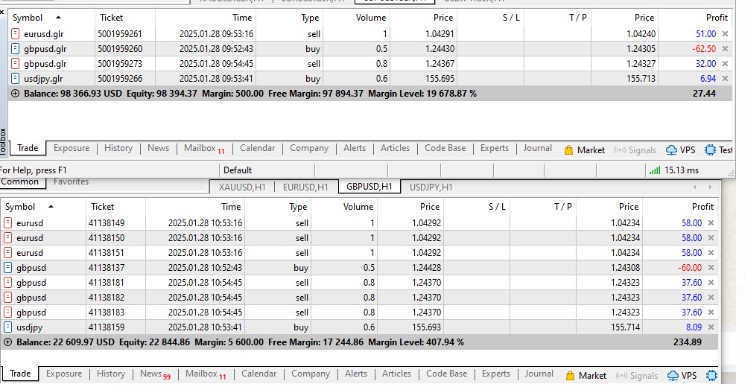Screen dimensions: 746x392
Task: Switch to the XAUUSD,H1 chart tab
Action: coord(242,187)
